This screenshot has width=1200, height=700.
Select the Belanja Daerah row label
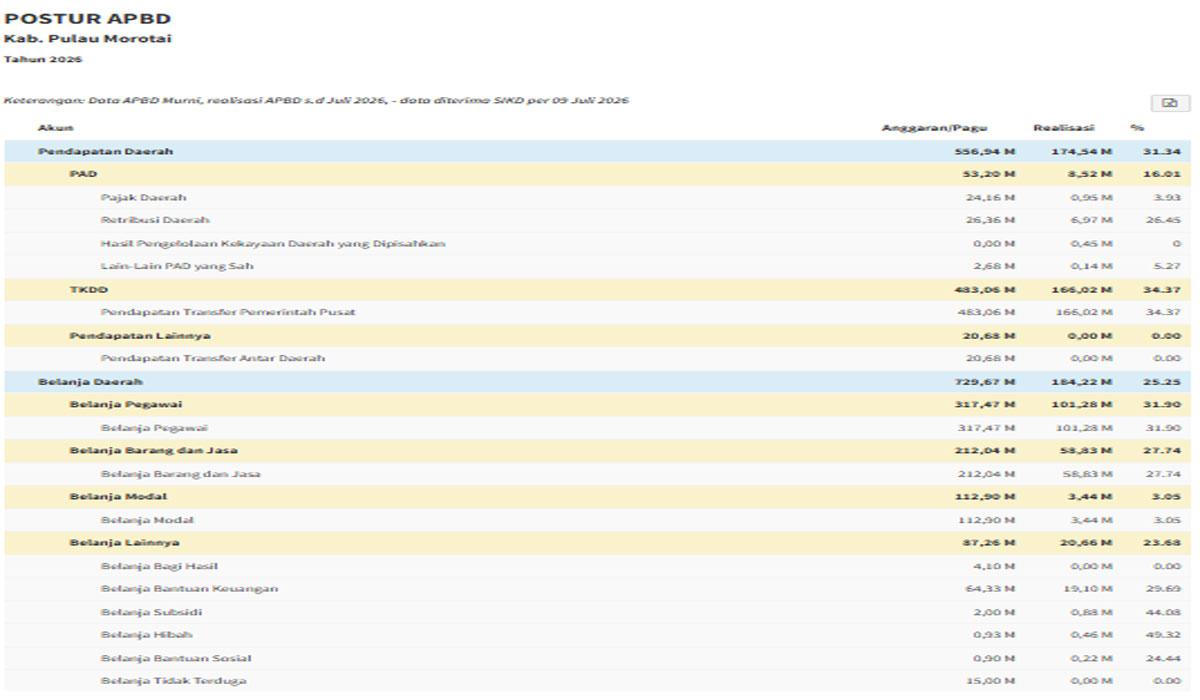coord(90,381)
